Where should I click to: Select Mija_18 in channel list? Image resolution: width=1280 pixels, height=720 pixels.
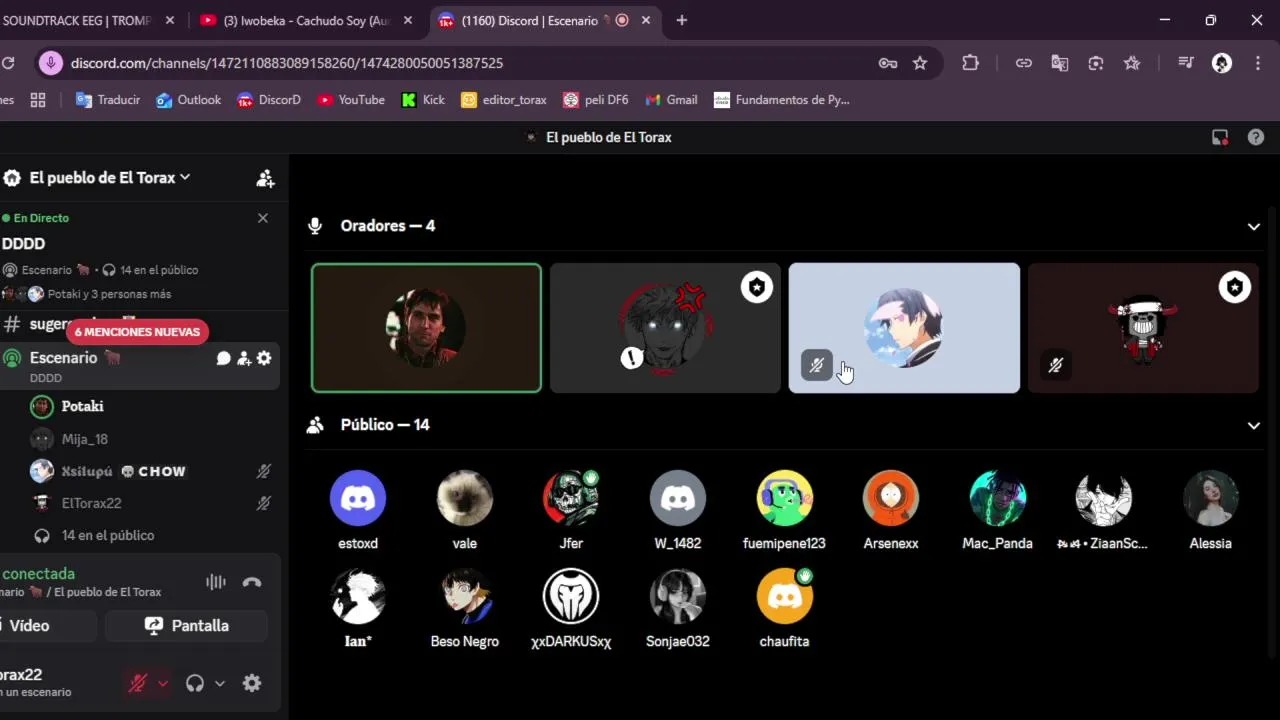84,439
